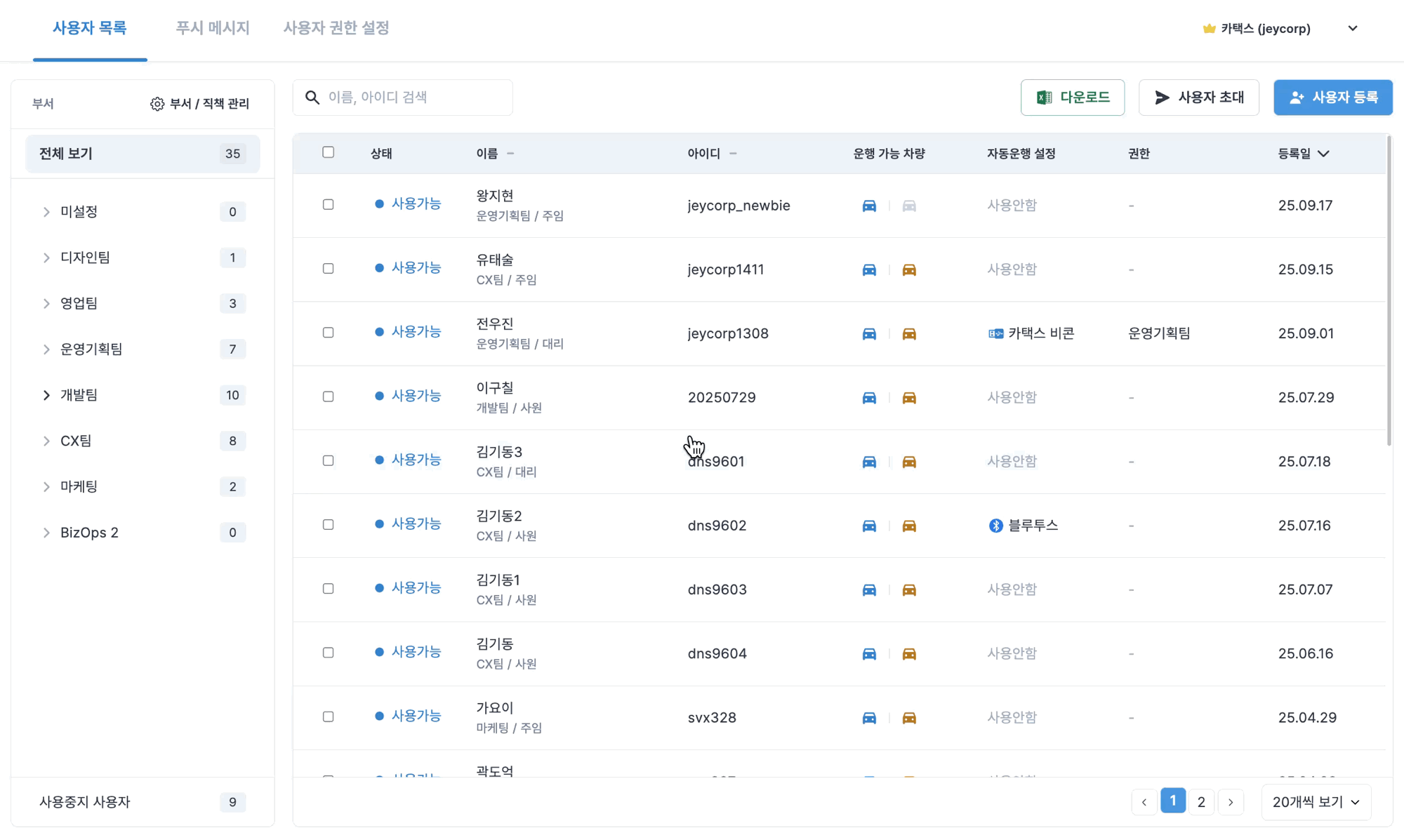Click the crown icon next to 카택스 (jeycorp)
This screenshot has width=1404, height=840.
(1209, 29)
